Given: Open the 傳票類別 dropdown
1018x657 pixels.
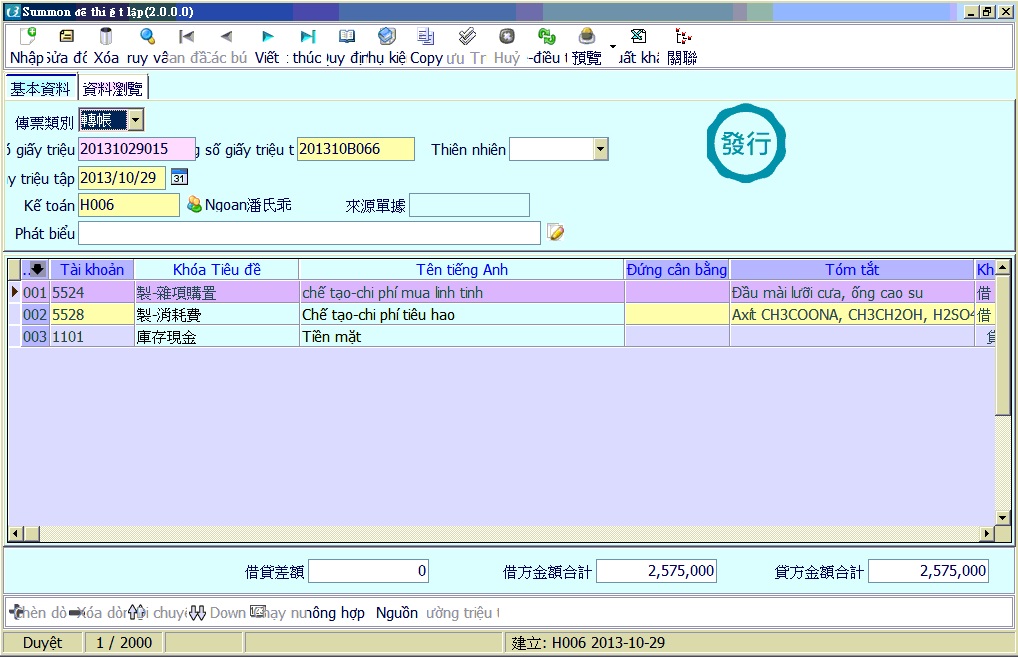Looking at the screenshot, I should [x=135, y=121].
